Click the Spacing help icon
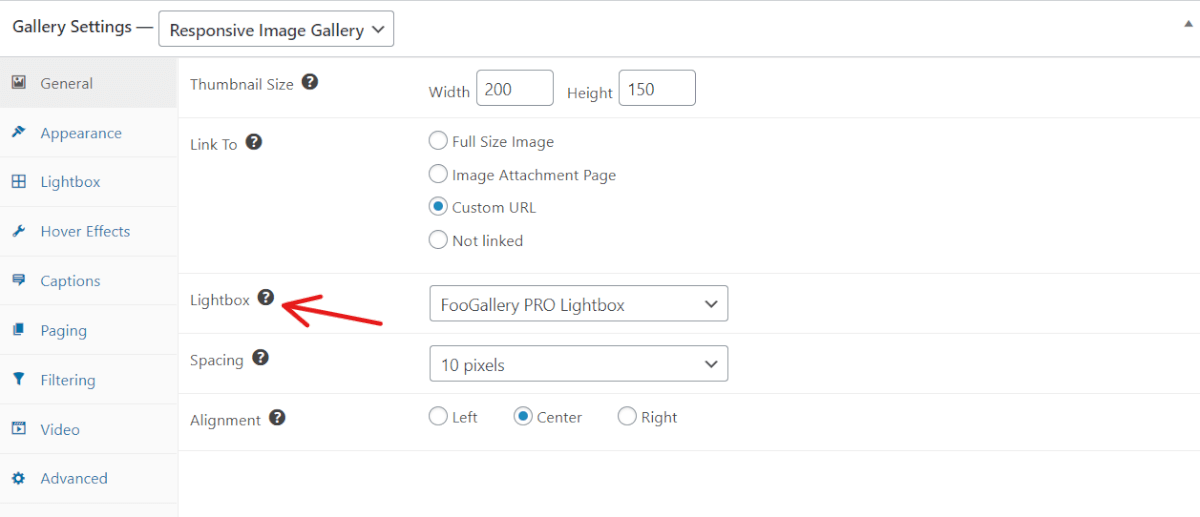Image resolution: width=1200 pixels, height=517 pixels. tap(260, 357)
